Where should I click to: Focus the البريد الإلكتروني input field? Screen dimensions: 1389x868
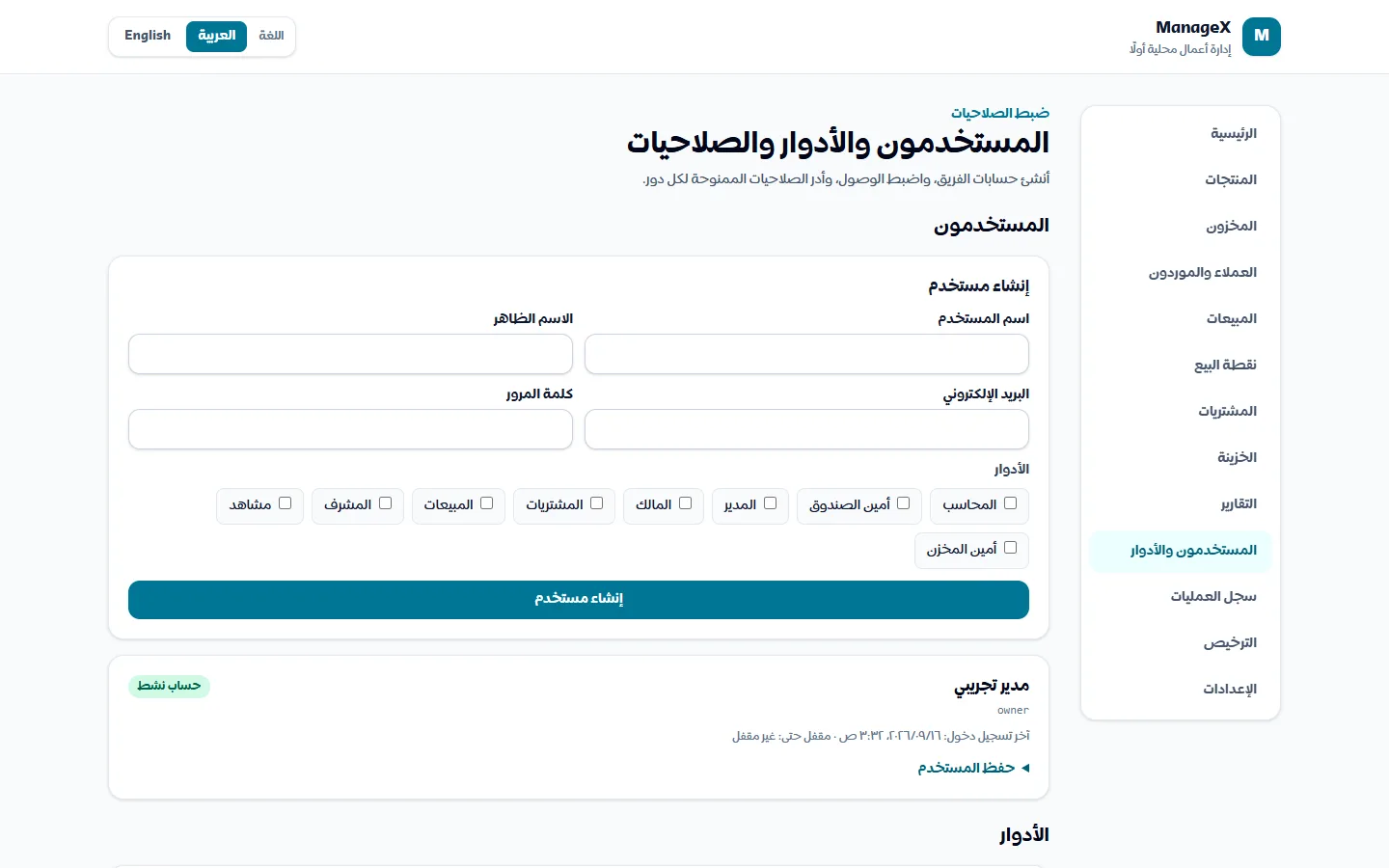click(806, 429)
